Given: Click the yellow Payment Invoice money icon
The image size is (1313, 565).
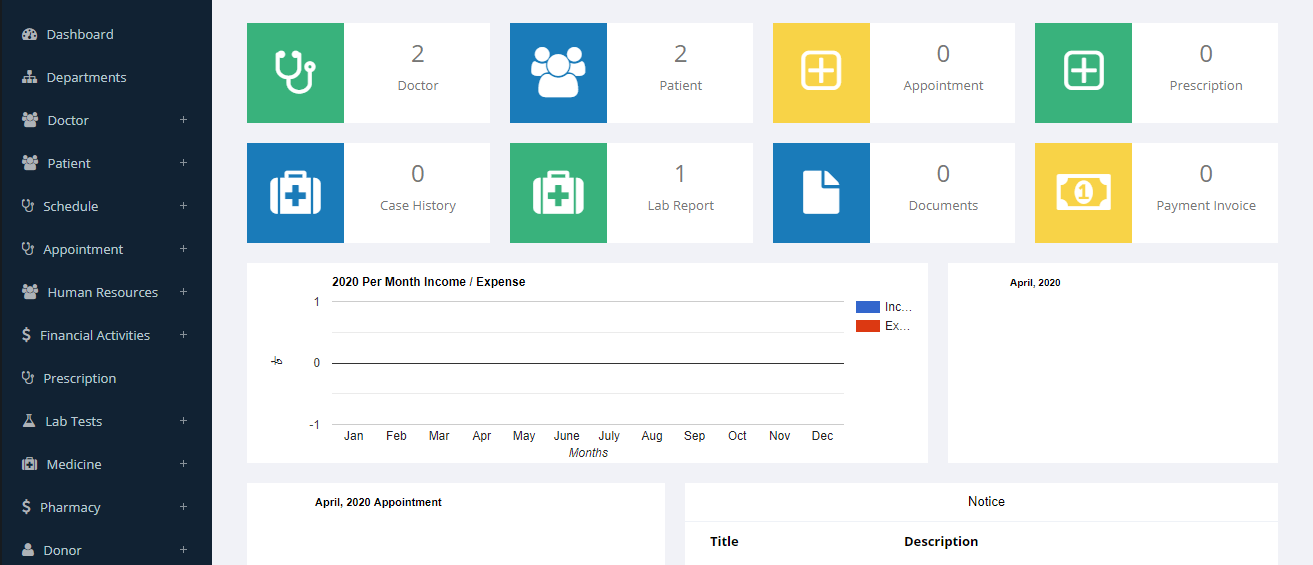Looking at the screenshot, I should pos(1083,193).
